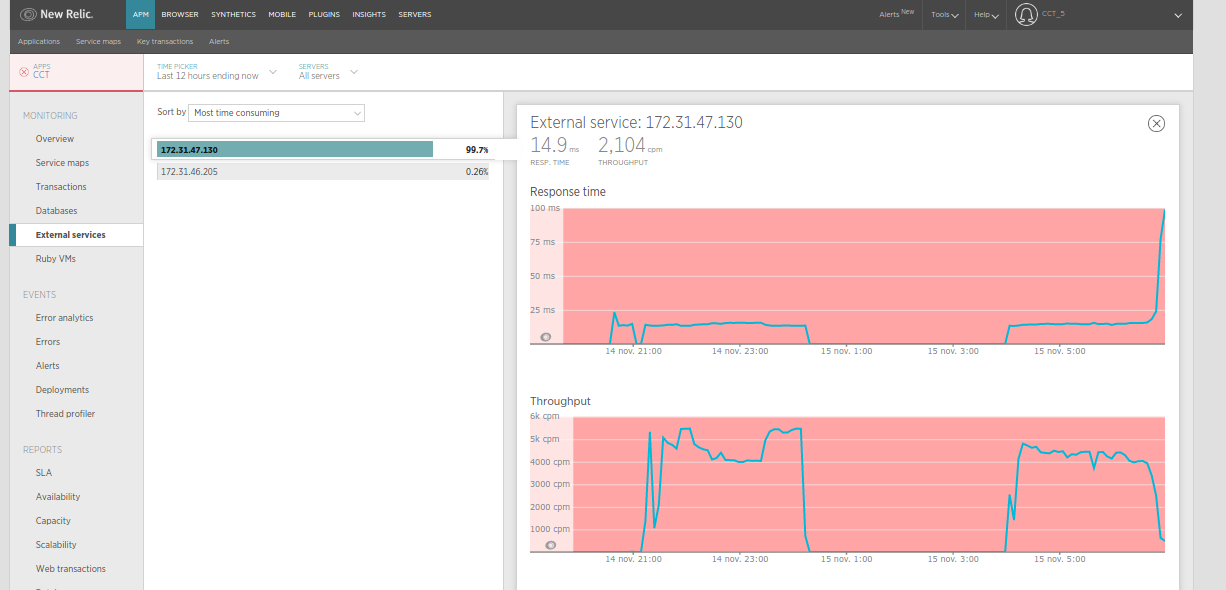Click the user avatar icon
Image resolution: width=1226 pixels, height=590 pixels.
1026,15
